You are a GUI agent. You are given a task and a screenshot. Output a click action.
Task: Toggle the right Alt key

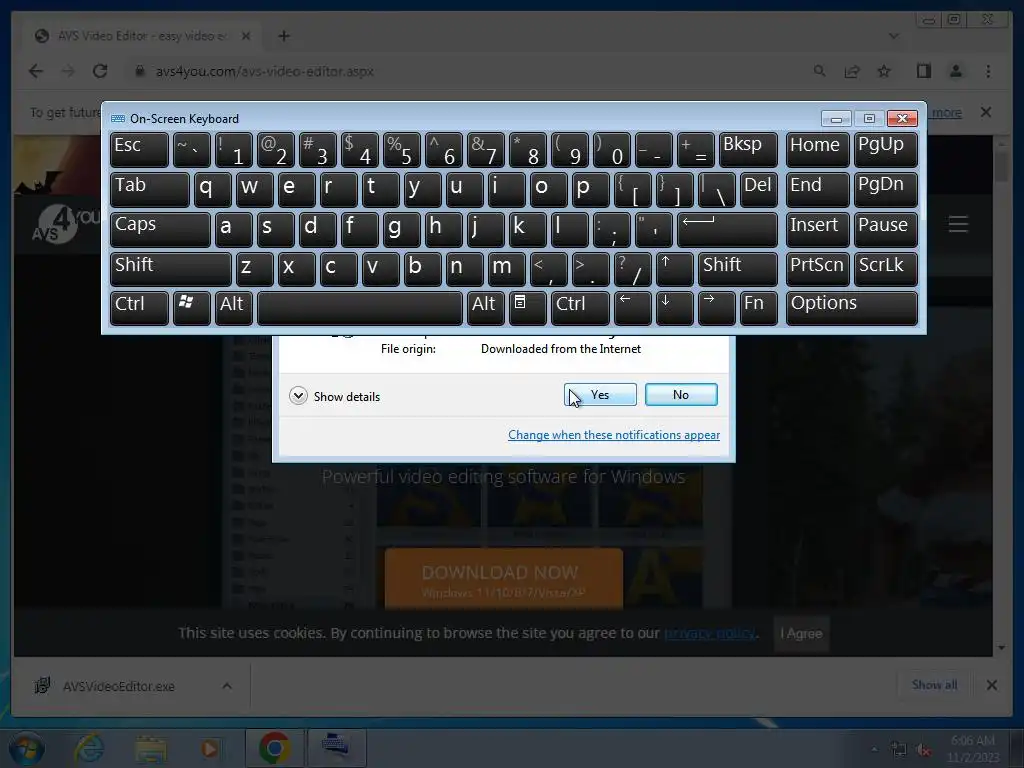485,308
